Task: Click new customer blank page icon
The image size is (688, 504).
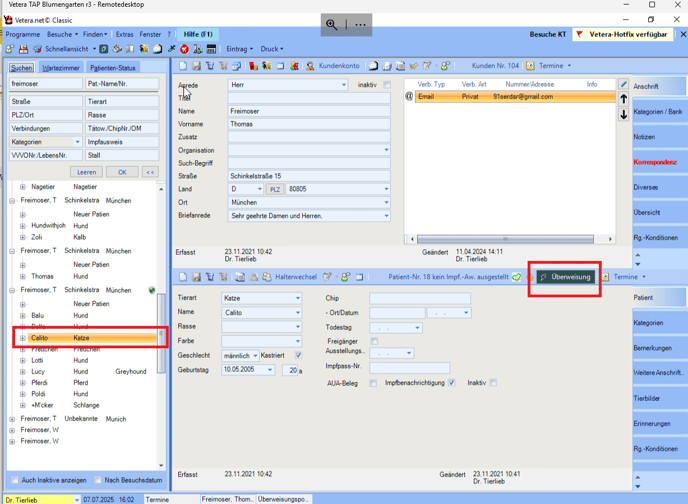Action: pos(183,66)
